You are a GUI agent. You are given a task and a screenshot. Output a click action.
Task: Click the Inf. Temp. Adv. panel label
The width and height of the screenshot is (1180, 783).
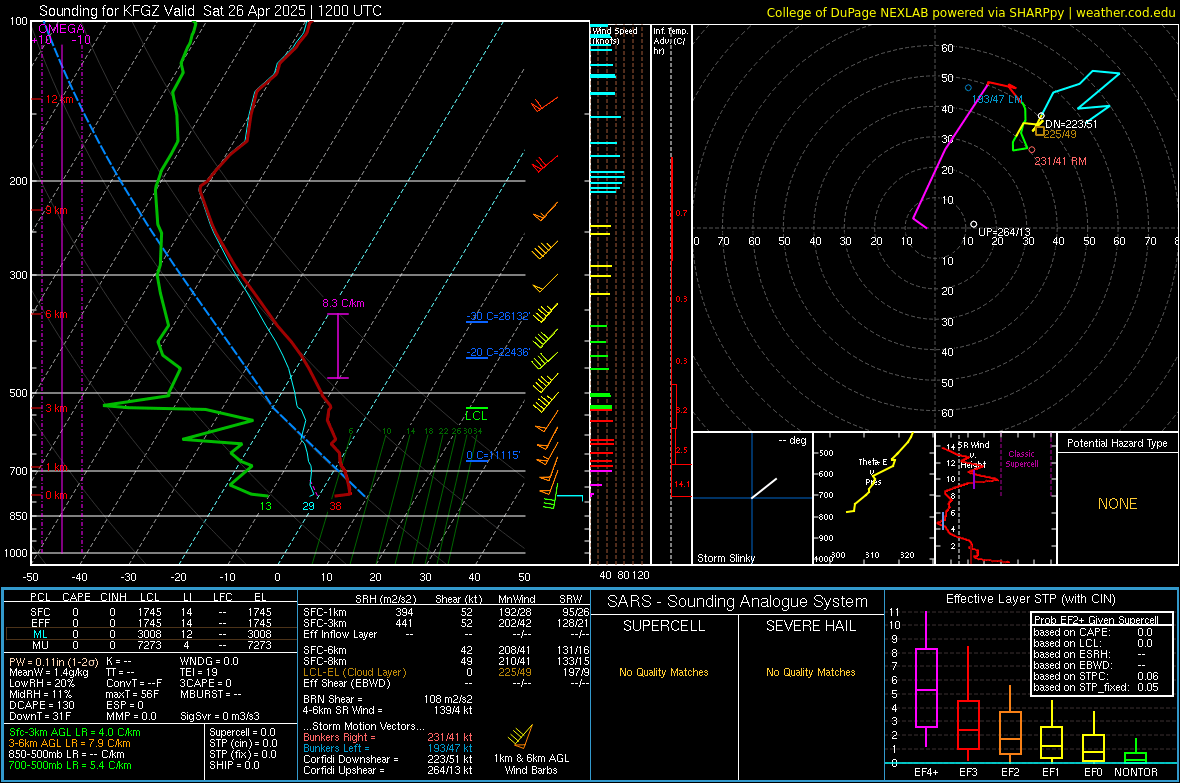(x=671, y=41)
